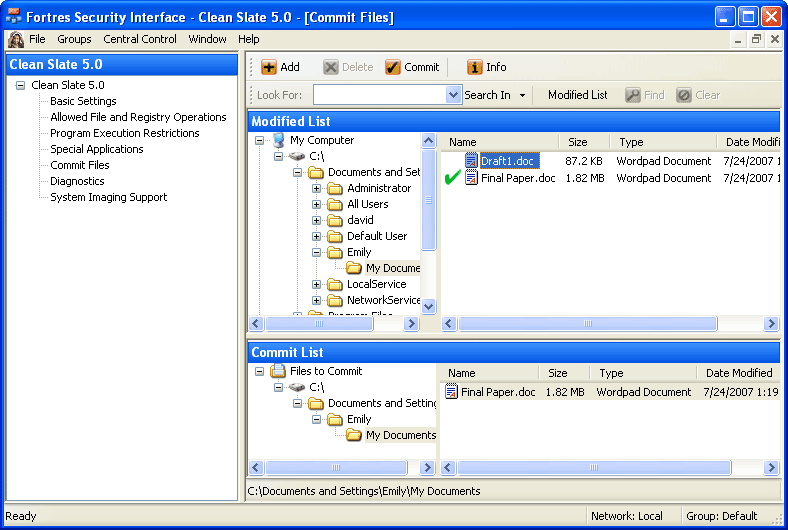This screenshot has height=530, width=788.
Task: Open the Groups menu
Action: 74,39
